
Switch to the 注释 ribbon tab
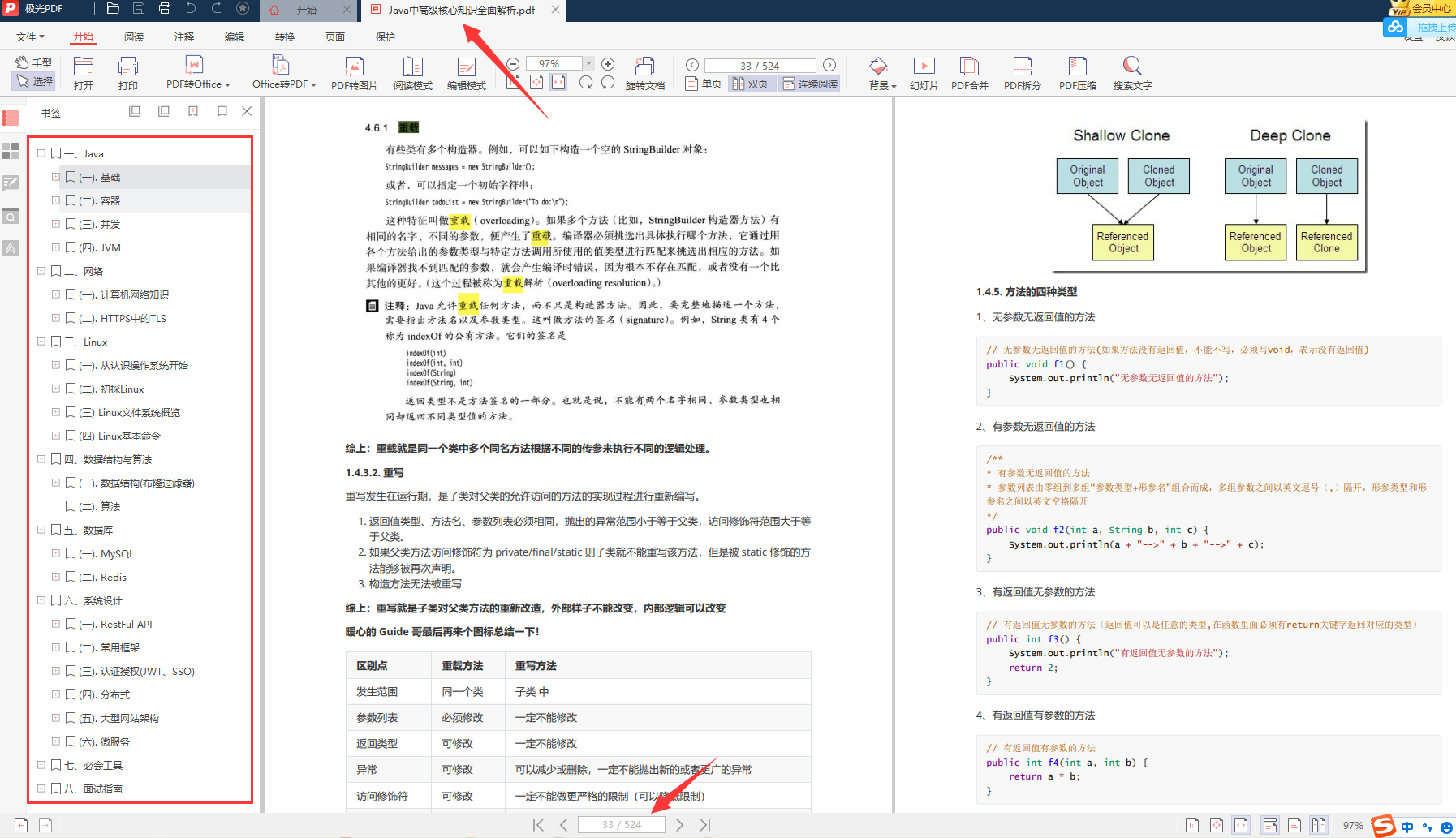tap(183, 36)
